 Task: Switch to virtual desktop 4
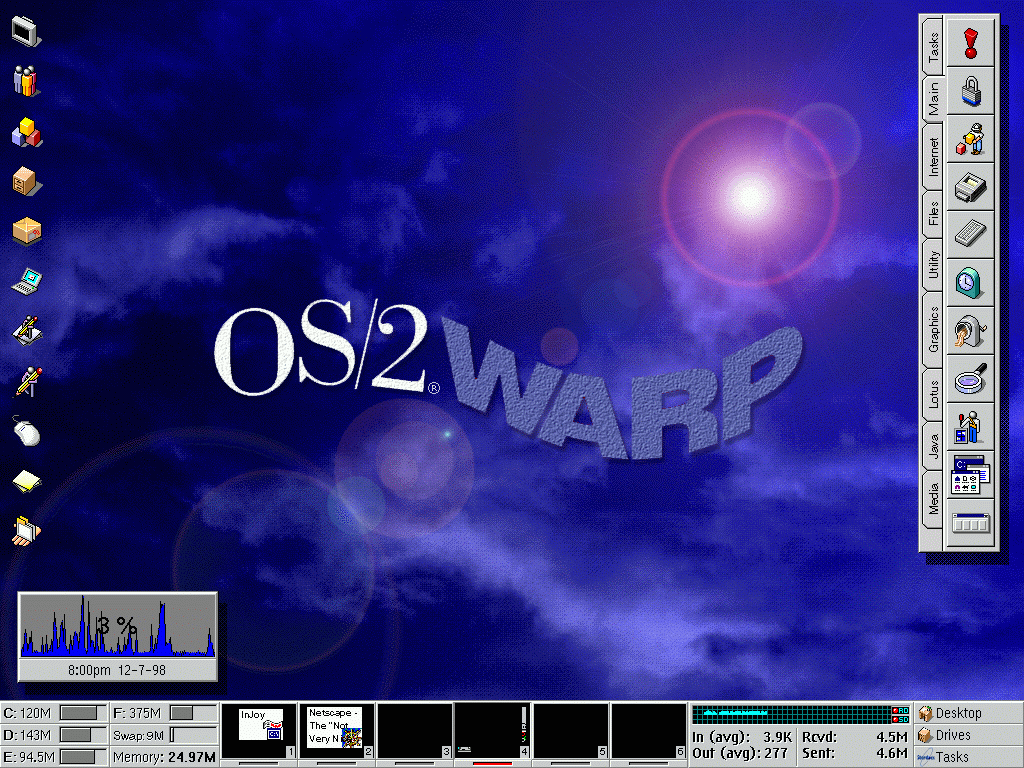pyautogui.click(x=492, y=731)
